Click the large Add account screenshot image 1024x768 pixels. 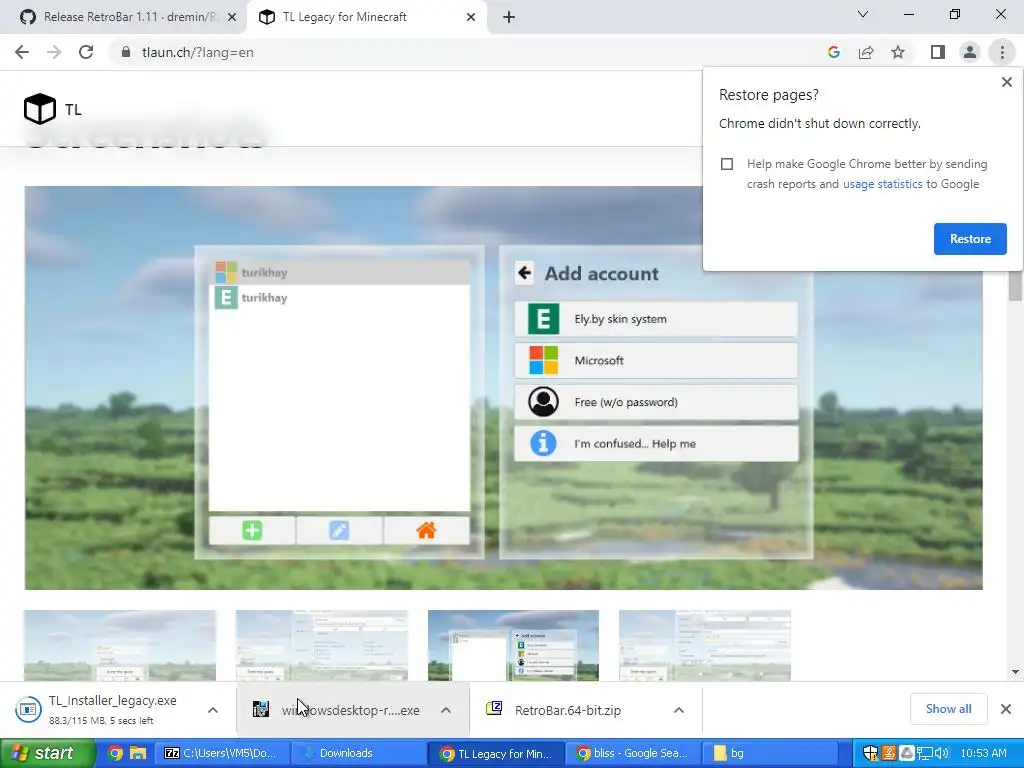pos(504,388)
